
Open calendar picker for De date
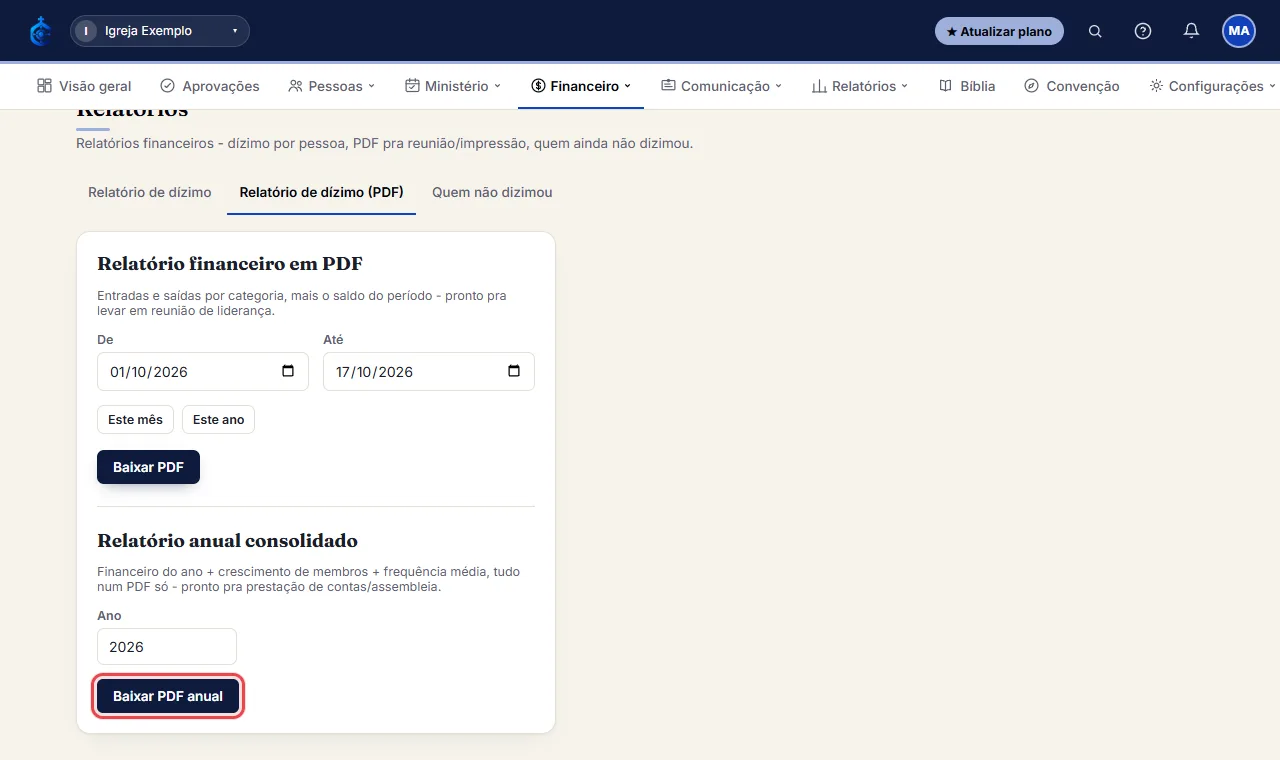[288, 371]
